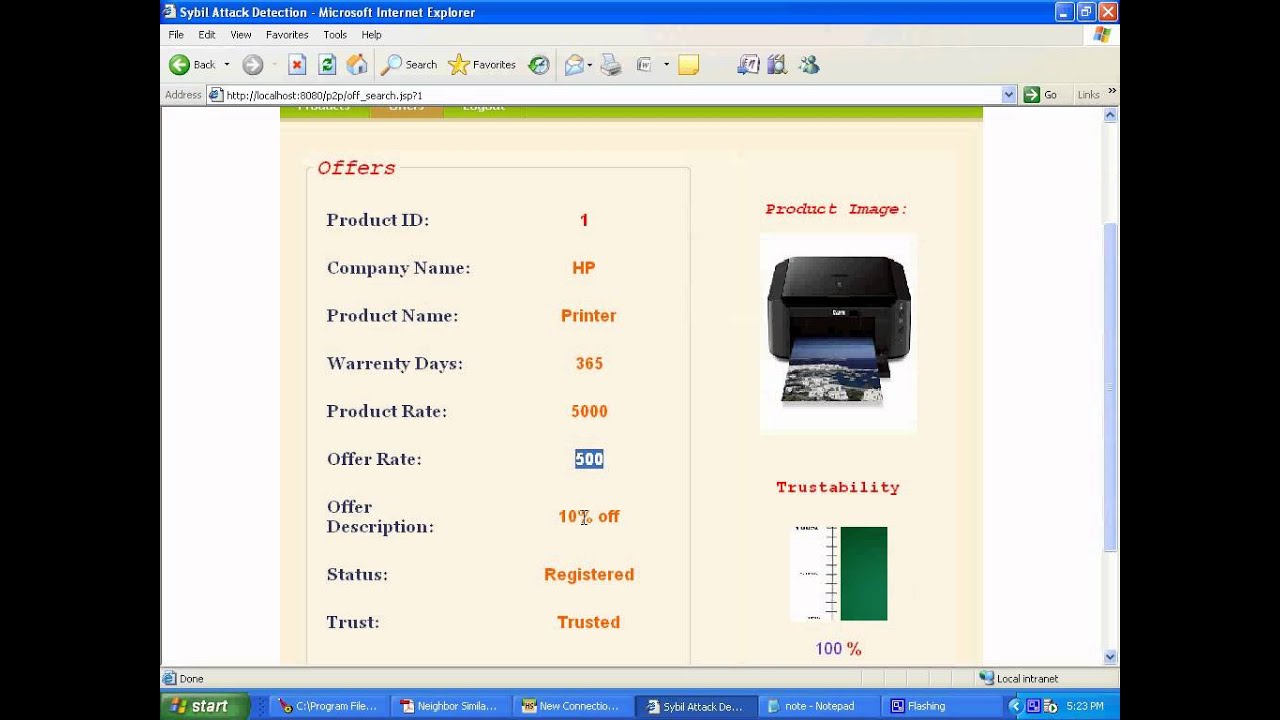Click the green Refresh page icon
This screenshot has height=720, width=1280.
327,65
